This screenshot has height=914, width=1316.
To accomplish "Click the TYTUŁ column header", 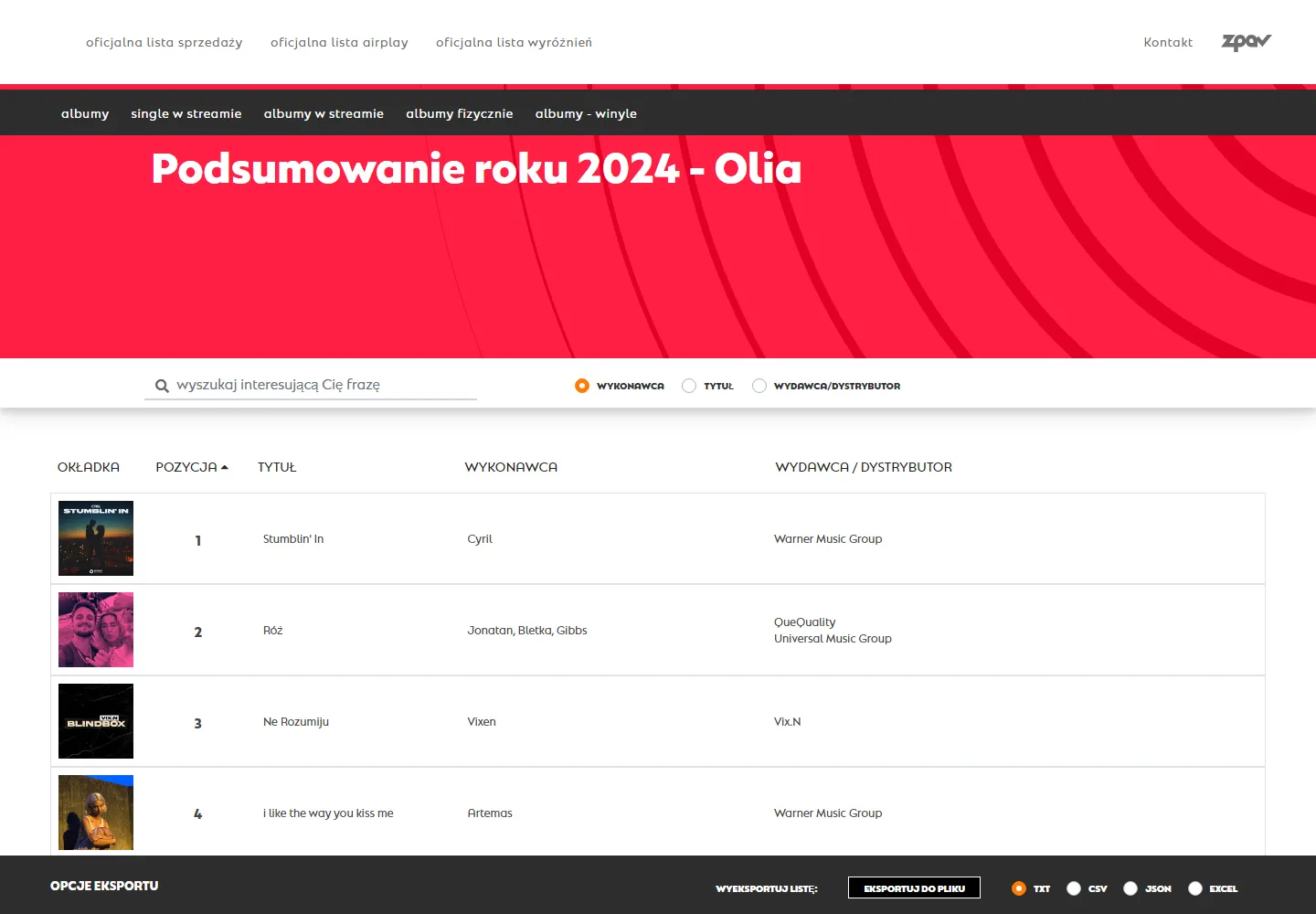I will (277, 467).
